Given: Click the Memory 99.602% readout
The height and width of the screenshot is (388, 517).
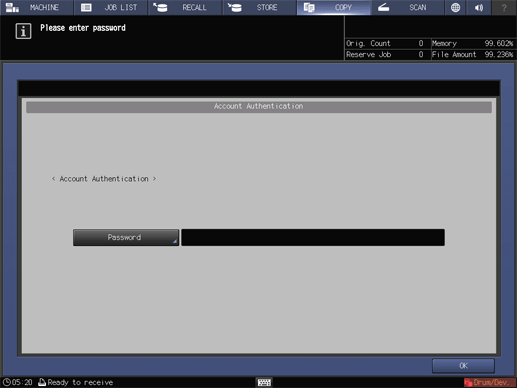Looking at the screenshot, I should point(472,43).
